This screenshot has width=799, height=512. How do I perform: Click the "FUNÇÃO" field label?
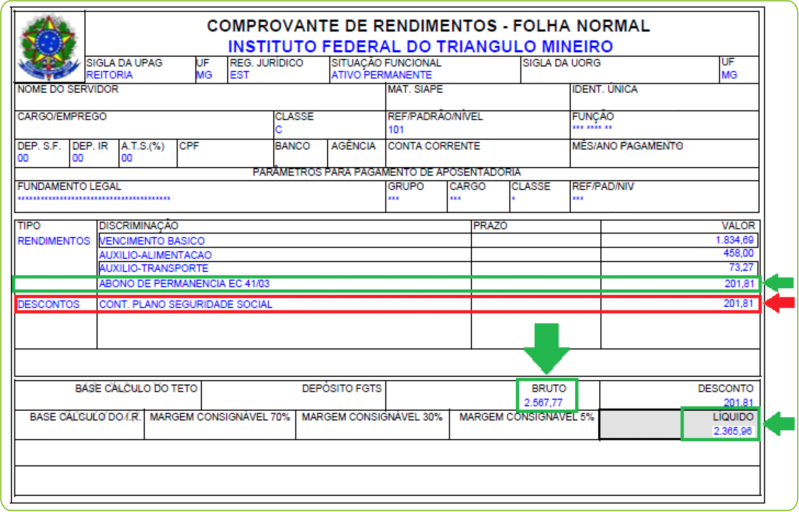pyautogui.click(x=593, y=116)
